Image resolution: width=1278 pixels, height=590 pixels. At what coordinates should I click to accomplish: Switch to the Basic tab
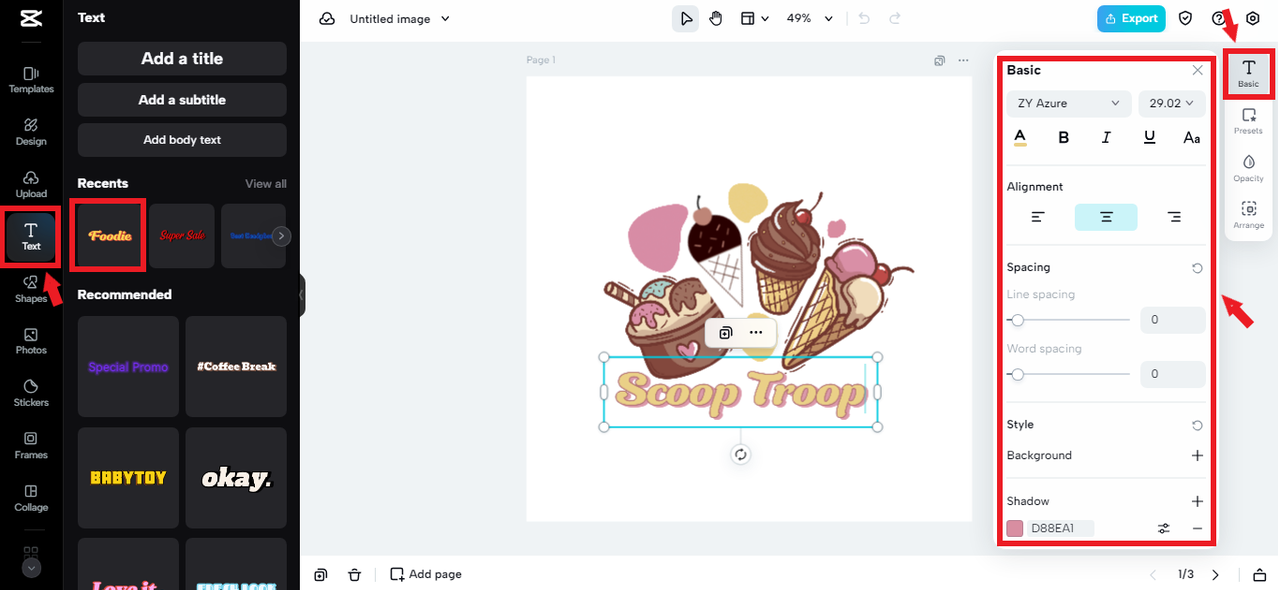(x=1248, y=73)
